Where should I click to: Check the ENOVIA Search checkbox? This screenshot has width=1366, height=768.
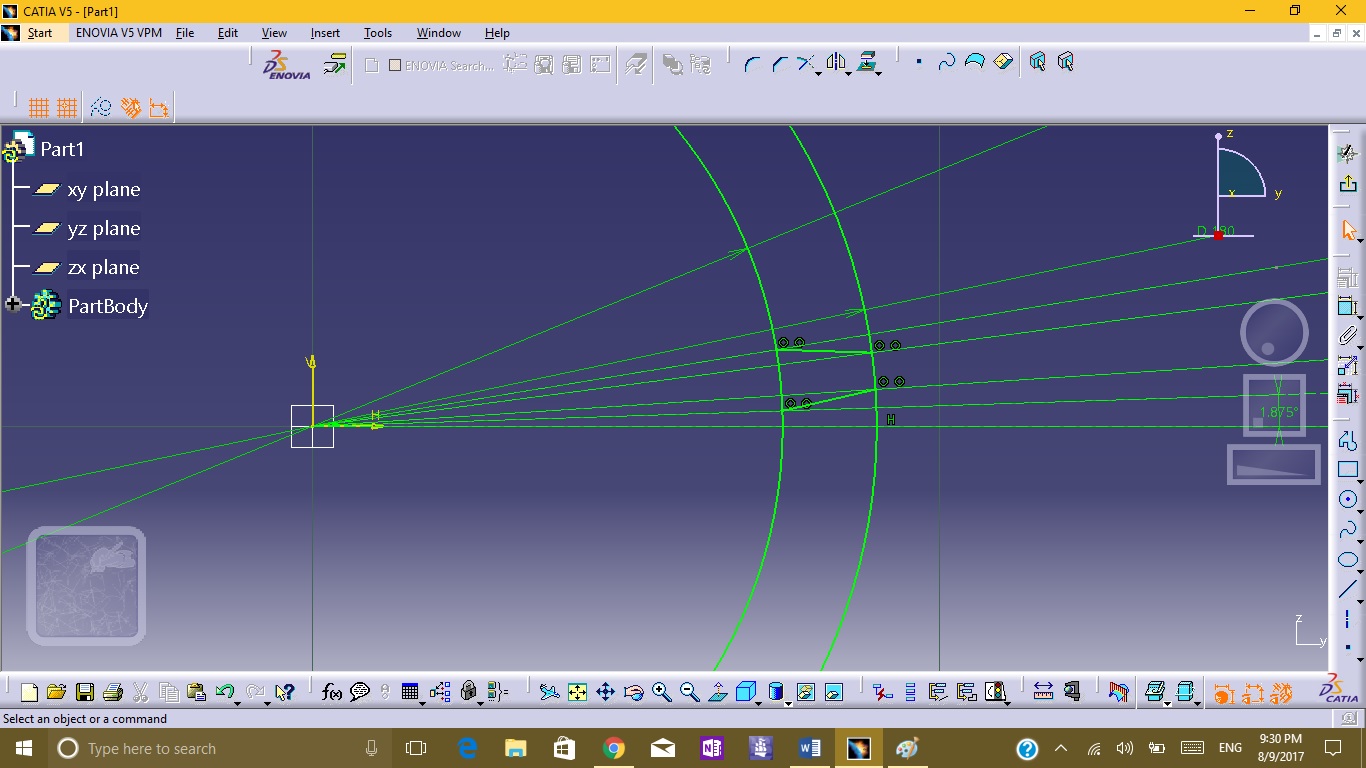(395, 65)
